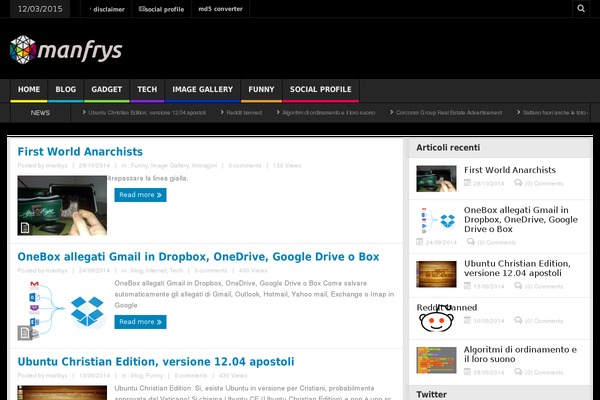Open the social profile link in top bar
The height and width of the screenshot is (400, 600).
161,9
